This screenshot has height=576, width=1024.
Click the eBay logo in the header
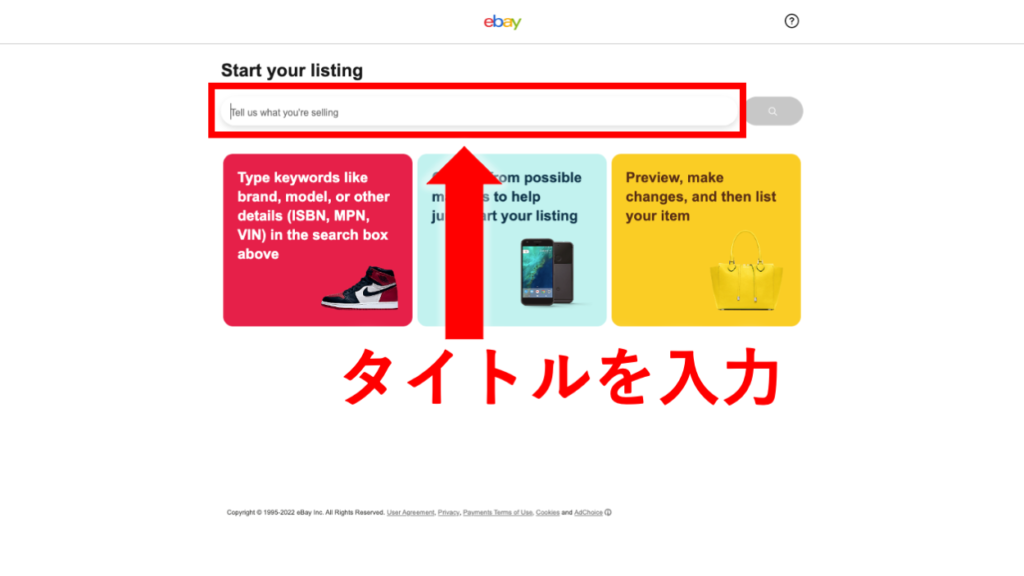point(502,22)
